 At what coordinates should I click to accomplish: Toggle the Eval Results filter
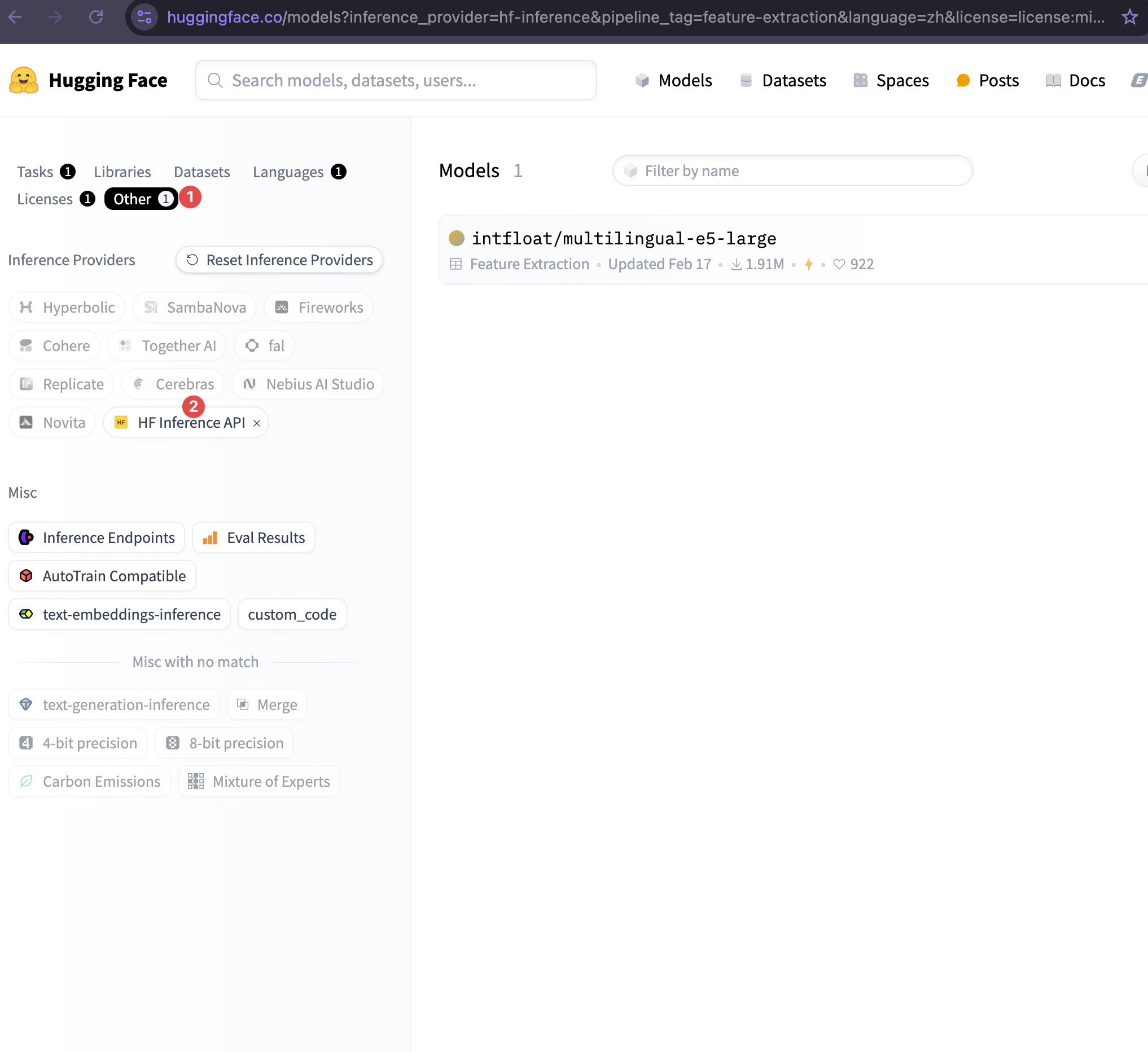254,537
